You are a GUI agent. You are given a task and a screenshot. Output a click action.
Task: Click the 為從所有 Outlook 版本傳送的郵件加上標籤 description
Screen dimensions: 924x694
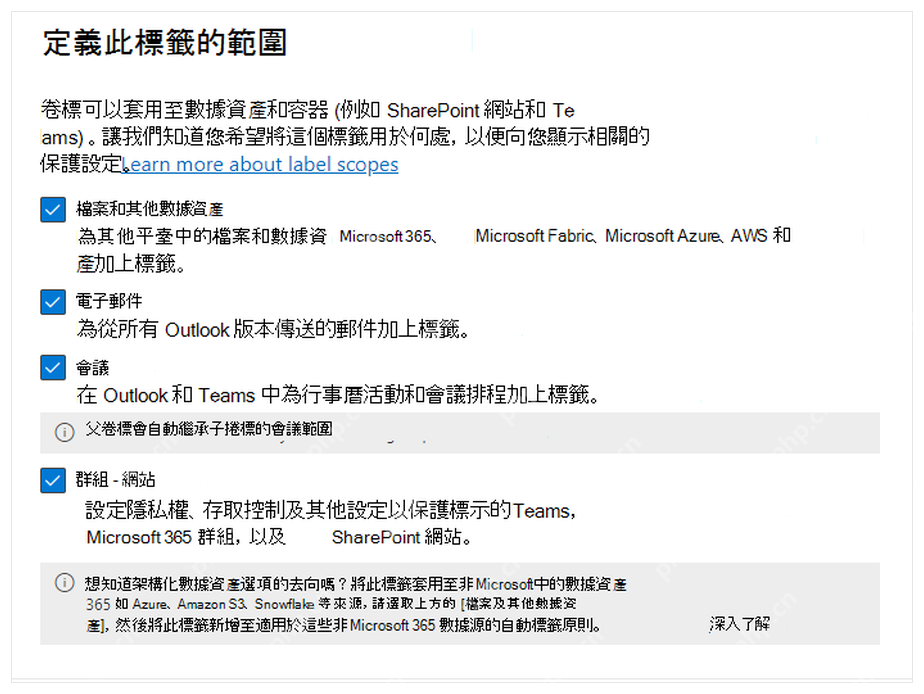tap(273, 329)
